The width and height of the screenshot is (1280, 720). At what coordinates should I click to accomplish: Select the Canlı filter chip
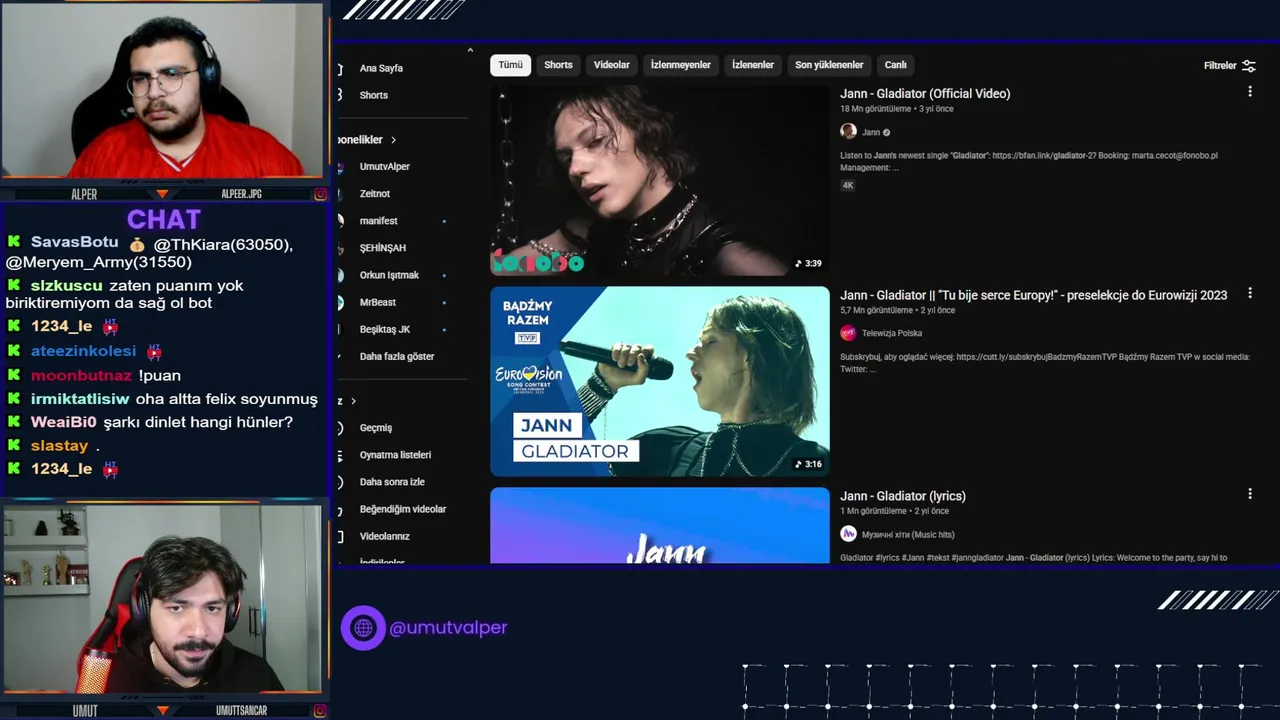(x=895, y=65)
